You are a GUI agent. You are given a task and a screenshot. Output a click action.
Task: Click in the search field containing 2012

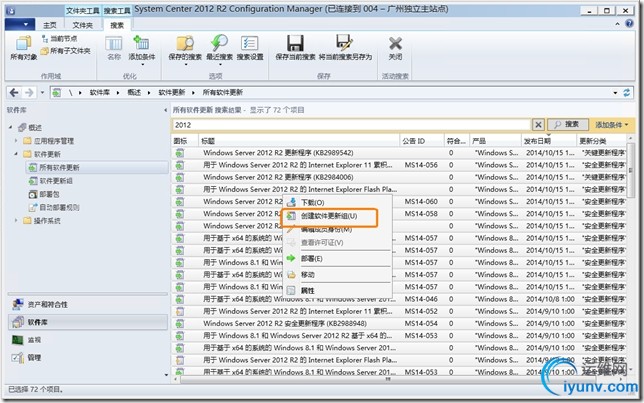352,125
